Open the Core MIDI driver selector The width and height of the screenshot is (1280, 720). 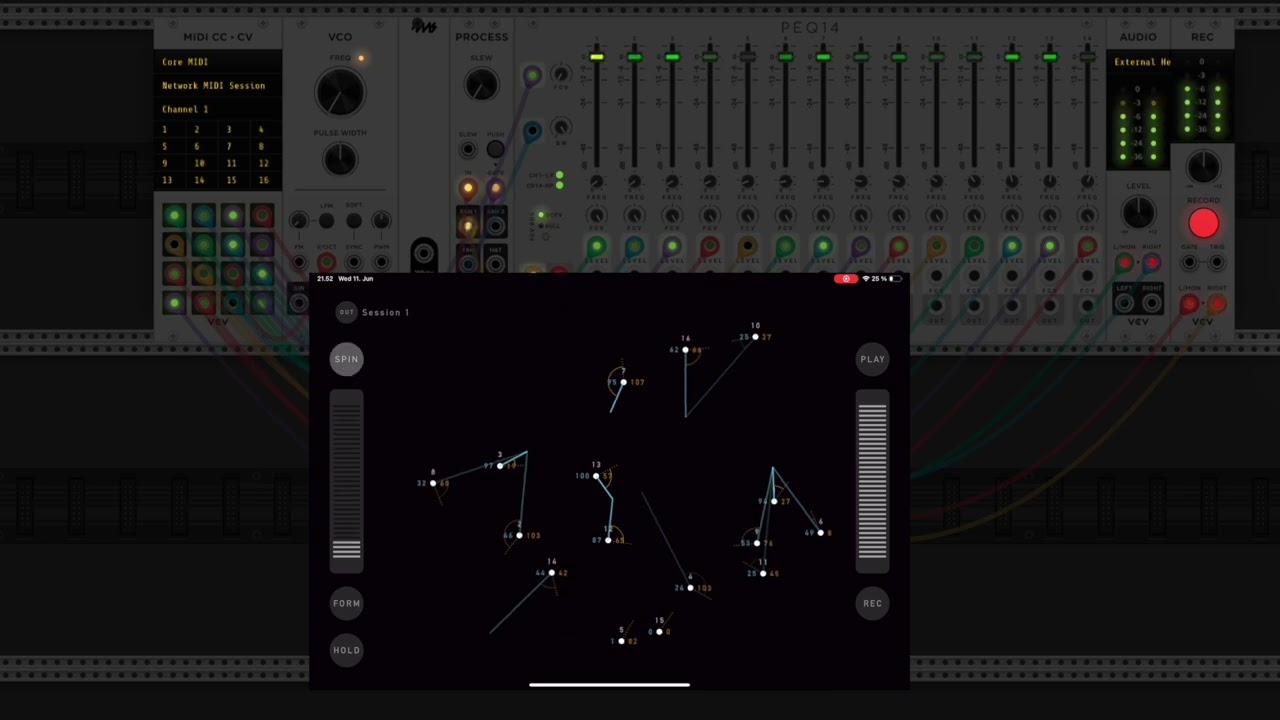tap(217, 62)
